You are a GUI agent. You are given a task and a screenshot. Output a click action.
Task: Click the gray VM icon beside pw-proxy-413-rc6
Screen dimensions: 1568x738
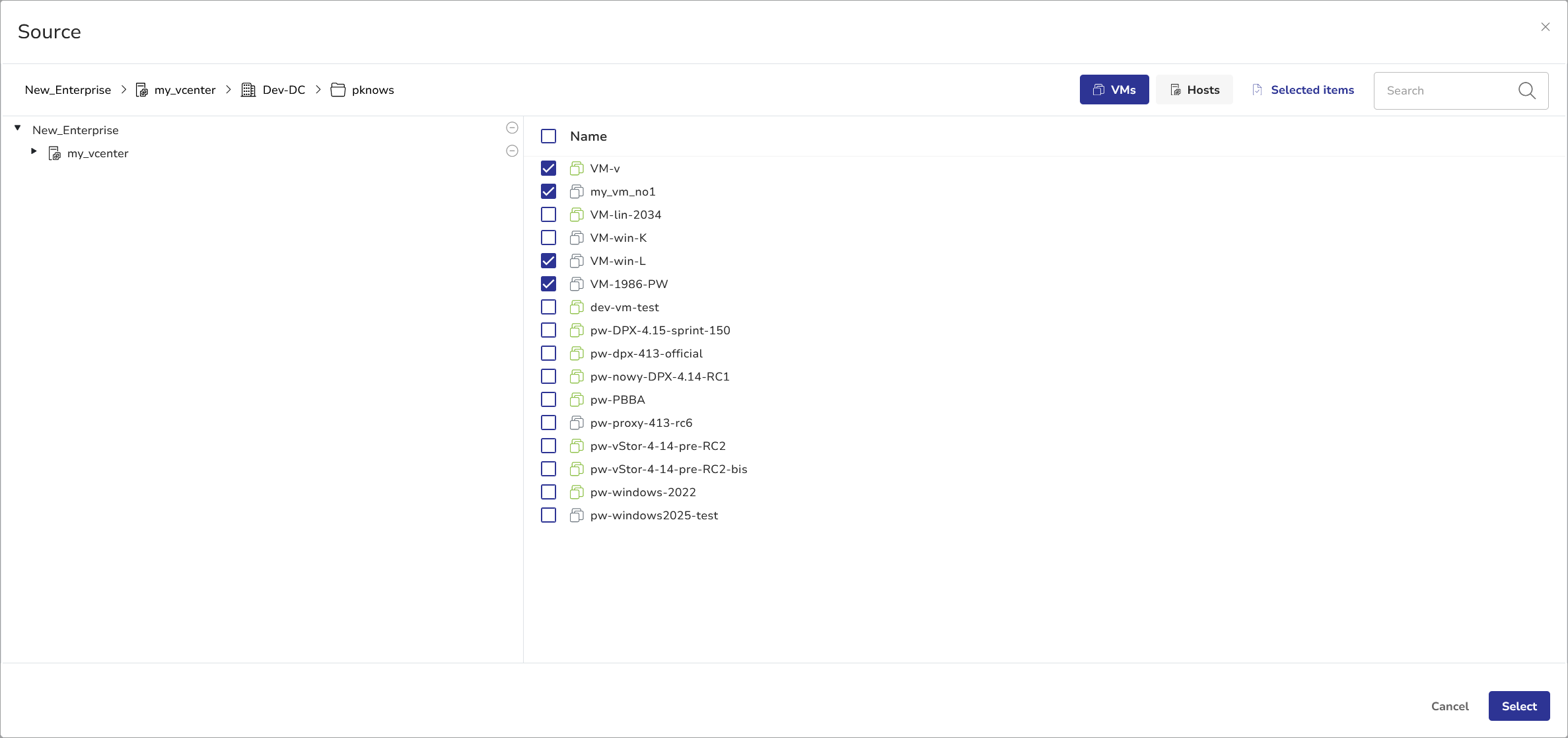tap(577, 423)
